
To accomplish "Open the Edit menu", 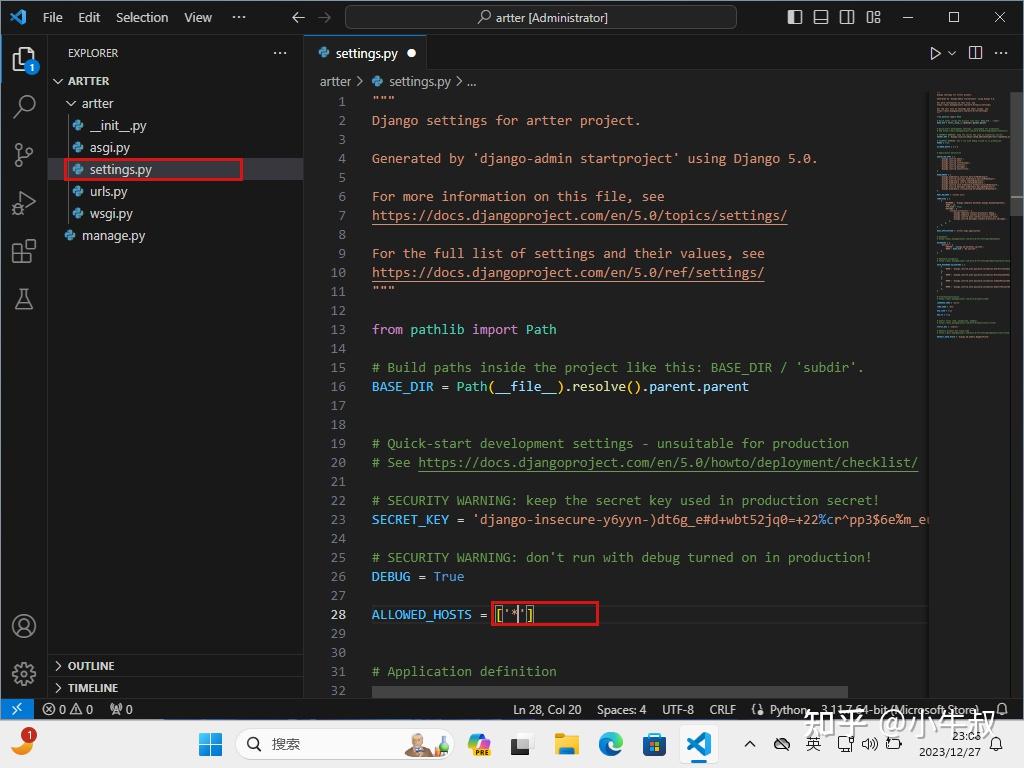I will pos(88,16).
